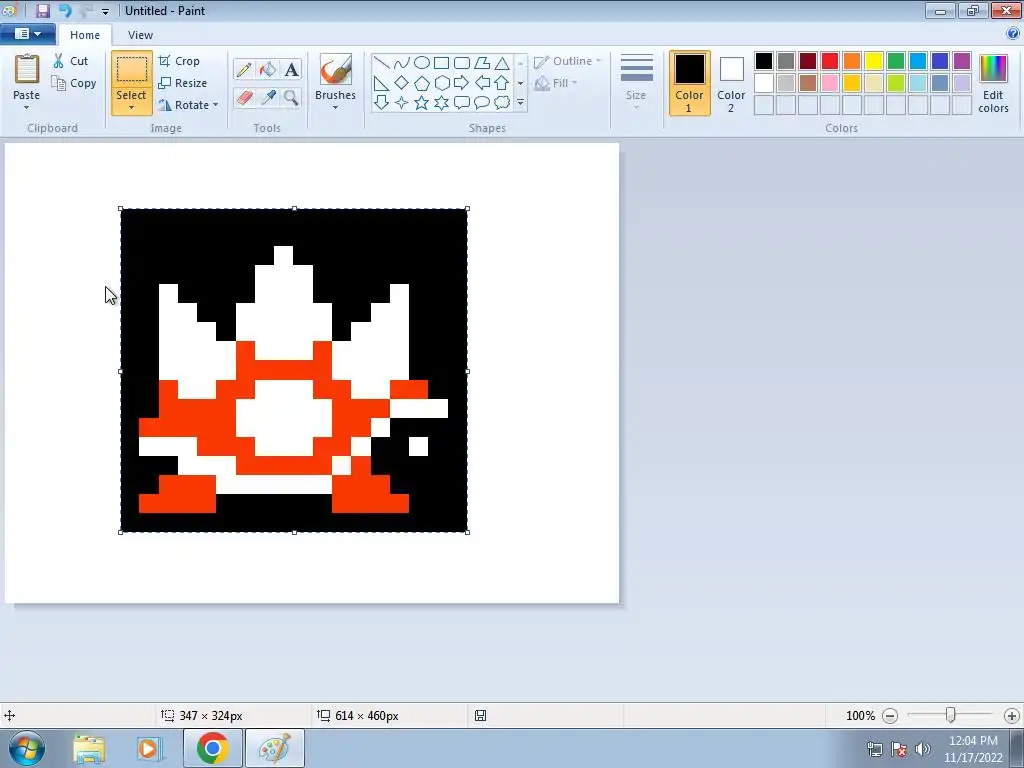This screenshot has width=1024, height=768.
Task: Choose the Five-point star shape
Action: click(422, 103)
